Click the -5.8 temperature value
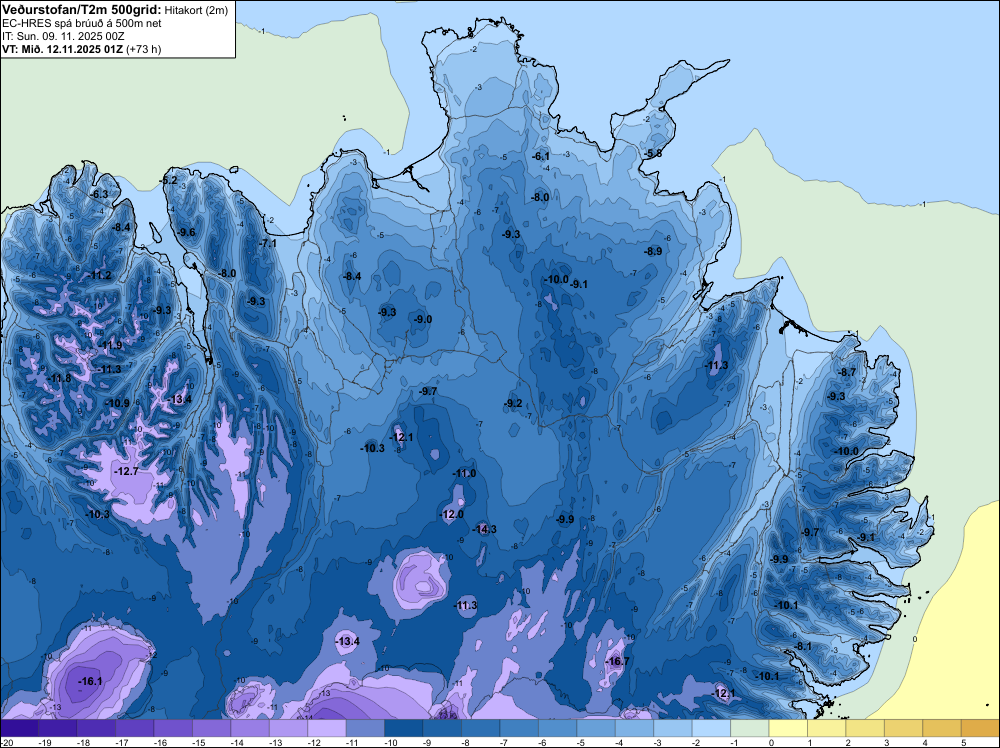 [x=652, y=154]
